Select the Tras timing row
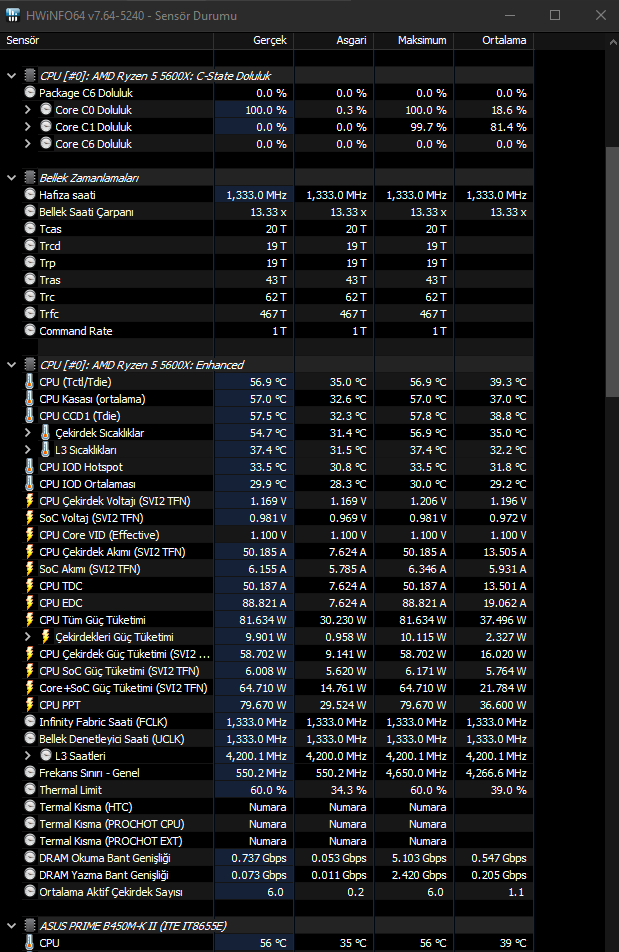The width and height of the screenshot is (619, 952). tap(267, 279)
